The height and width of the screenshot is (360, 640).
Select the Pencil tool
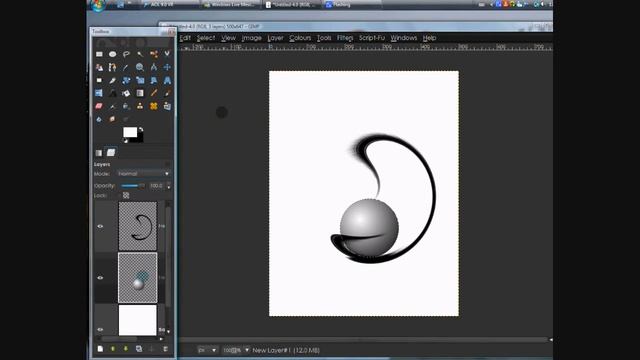point(153,93)
